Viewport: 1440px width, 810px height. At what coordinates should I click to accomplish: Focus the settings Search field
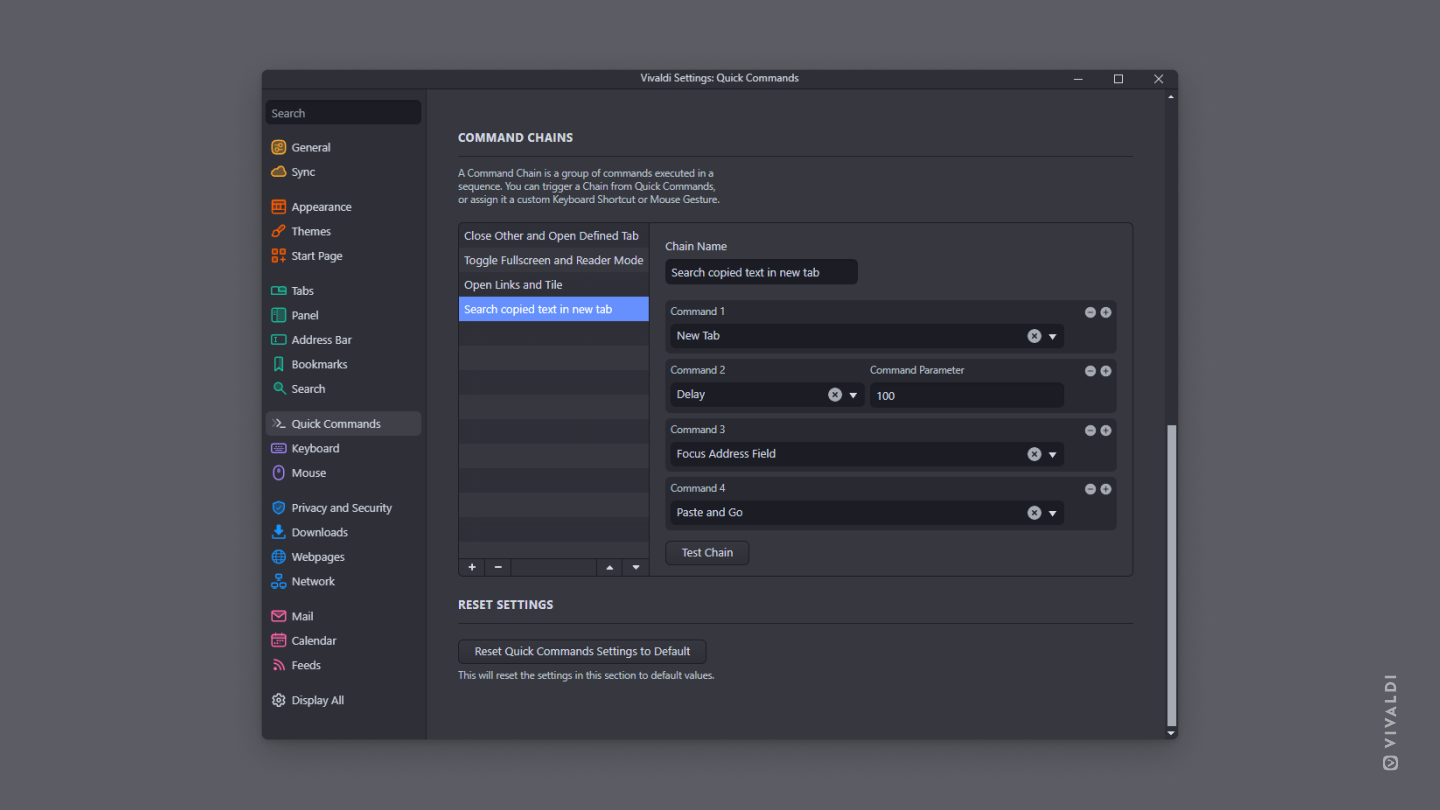coord(343,113)
